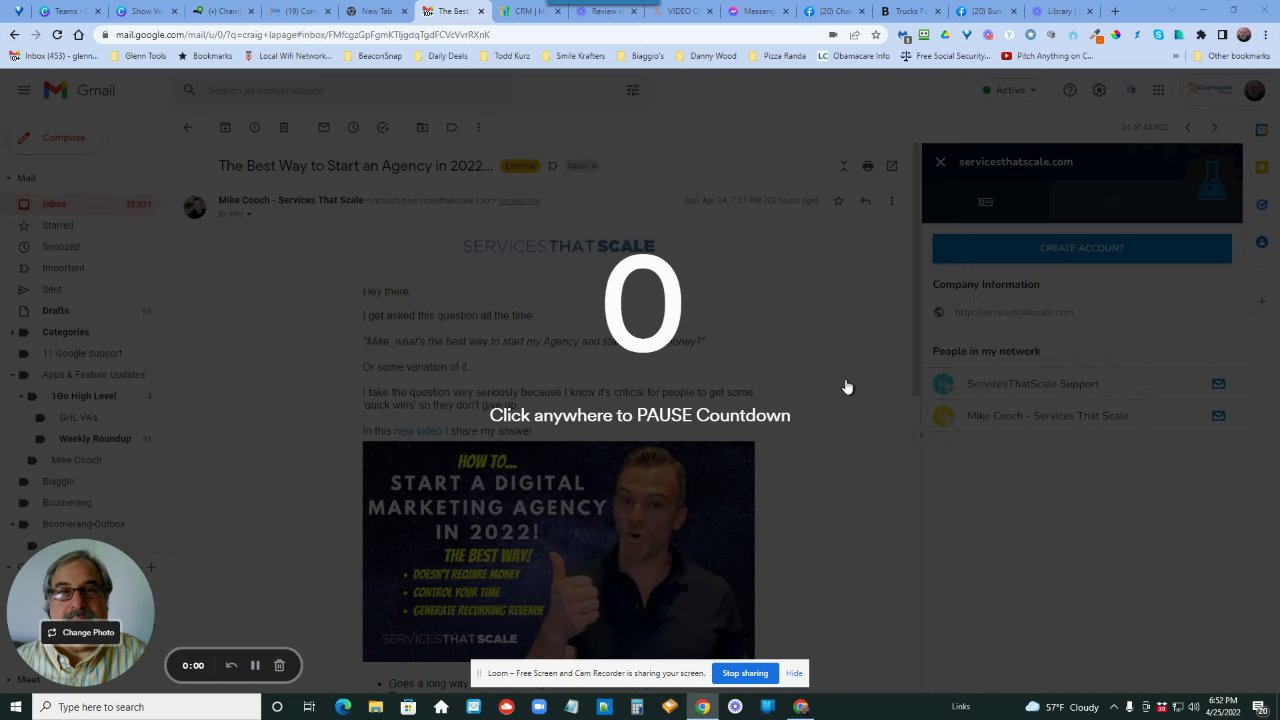Open Google Keep side panel icon
Screen dimensions: 1280x720
[1262, 167]
